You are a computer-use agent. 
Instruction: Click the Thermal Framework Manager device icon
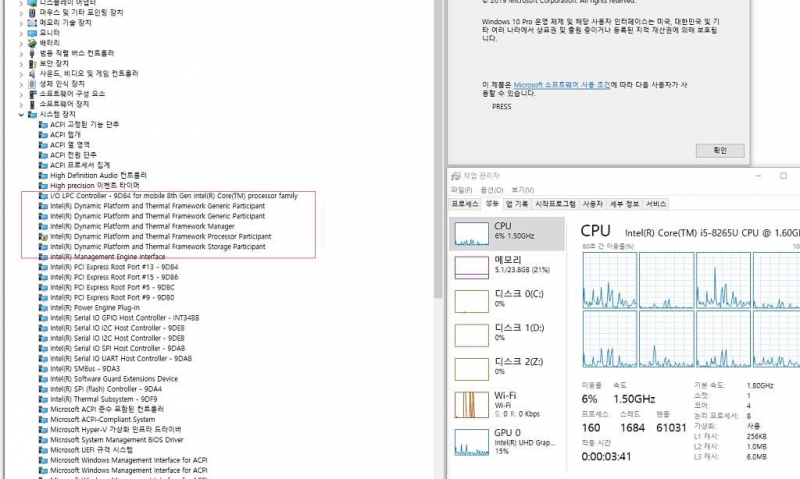click(43, 226)
